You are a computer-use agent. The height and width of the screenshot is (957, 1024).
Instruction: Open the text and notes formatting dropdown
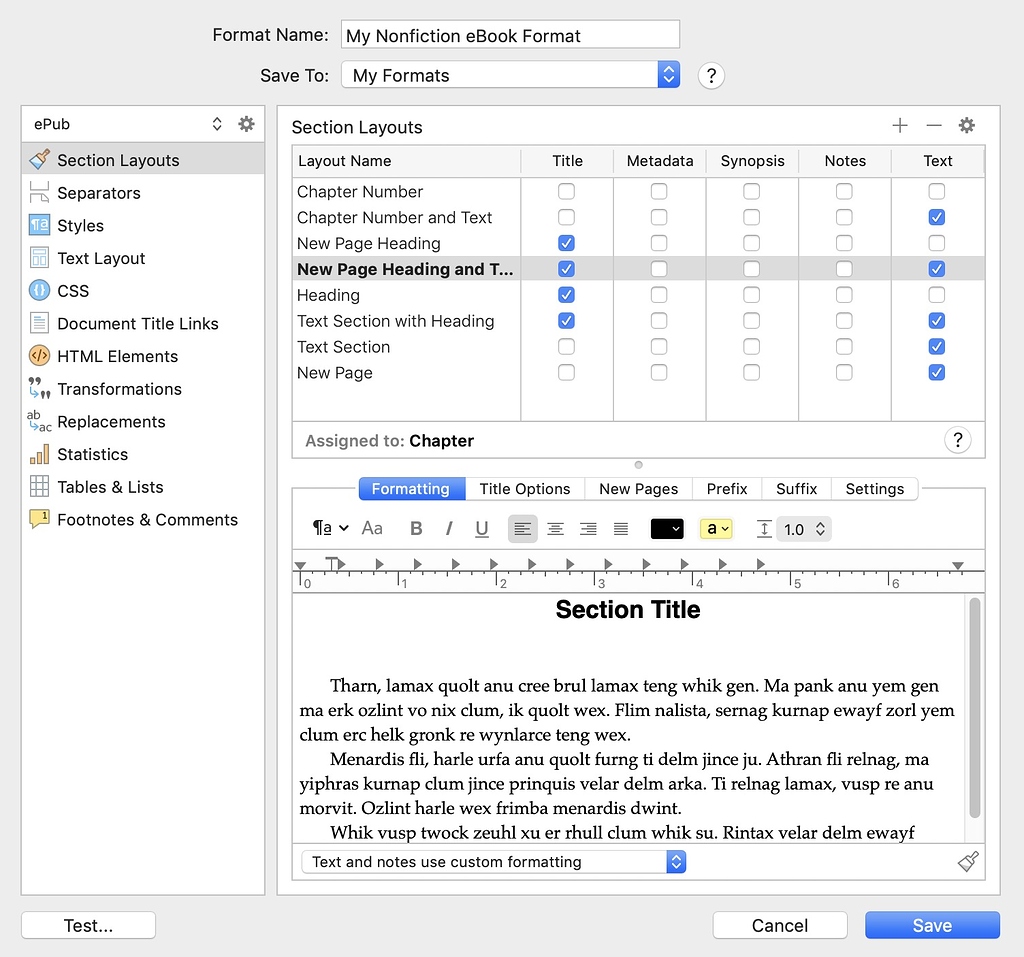(677, 861)
